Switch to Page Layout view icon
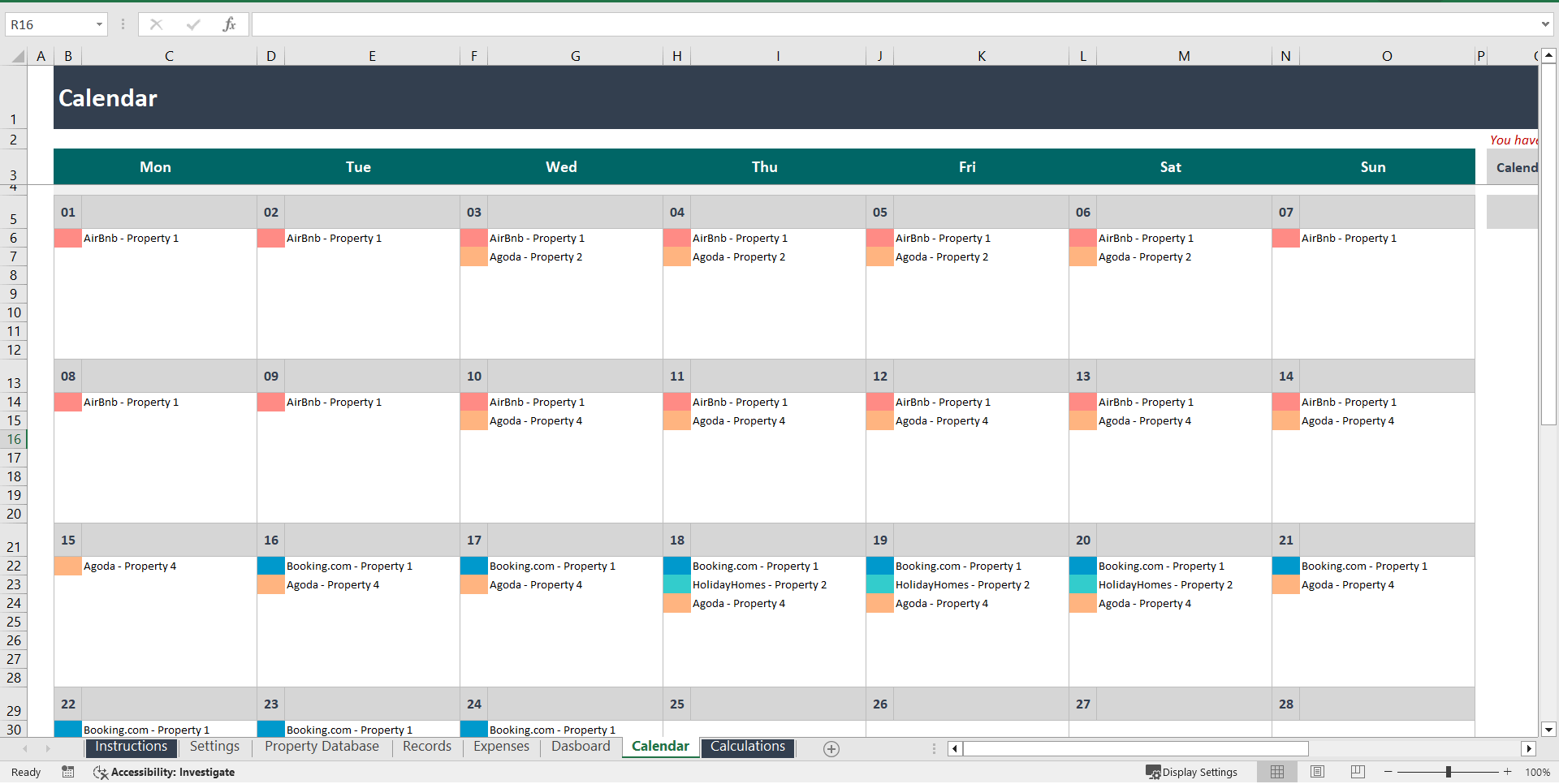The width and height of the screenshot is (1559, 784). [x=1317, y=772]
